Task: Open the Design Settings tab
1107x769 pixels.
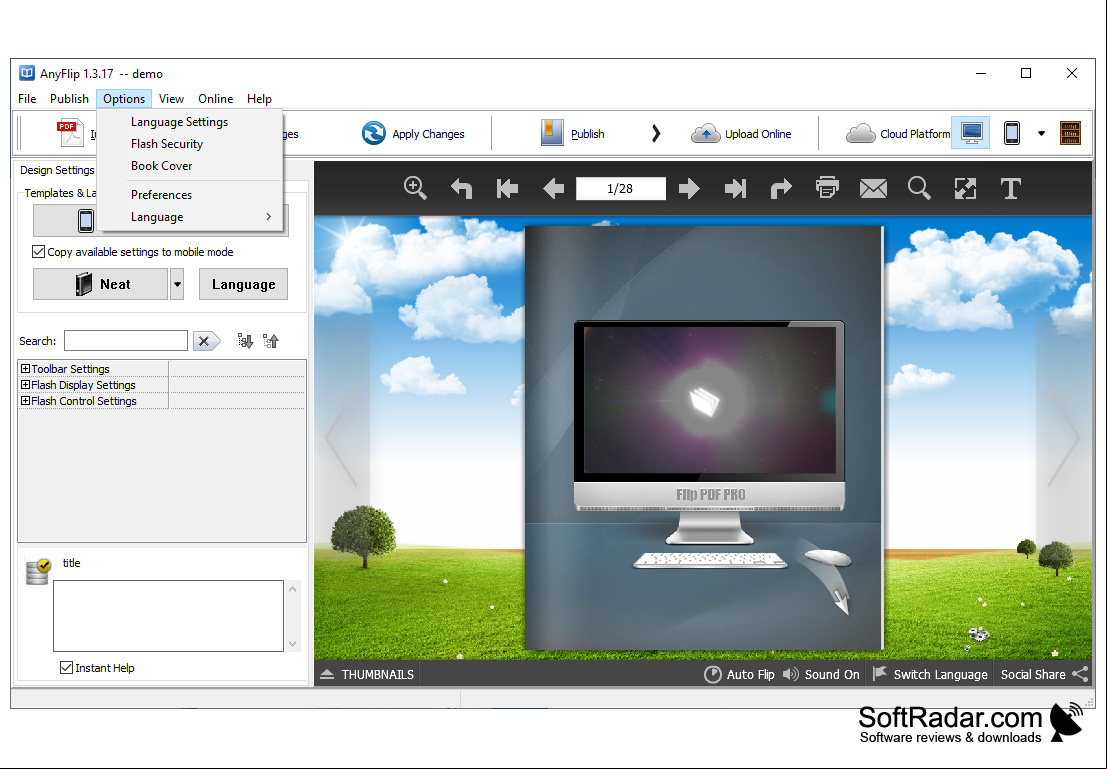Action: [x=56, y=170]
